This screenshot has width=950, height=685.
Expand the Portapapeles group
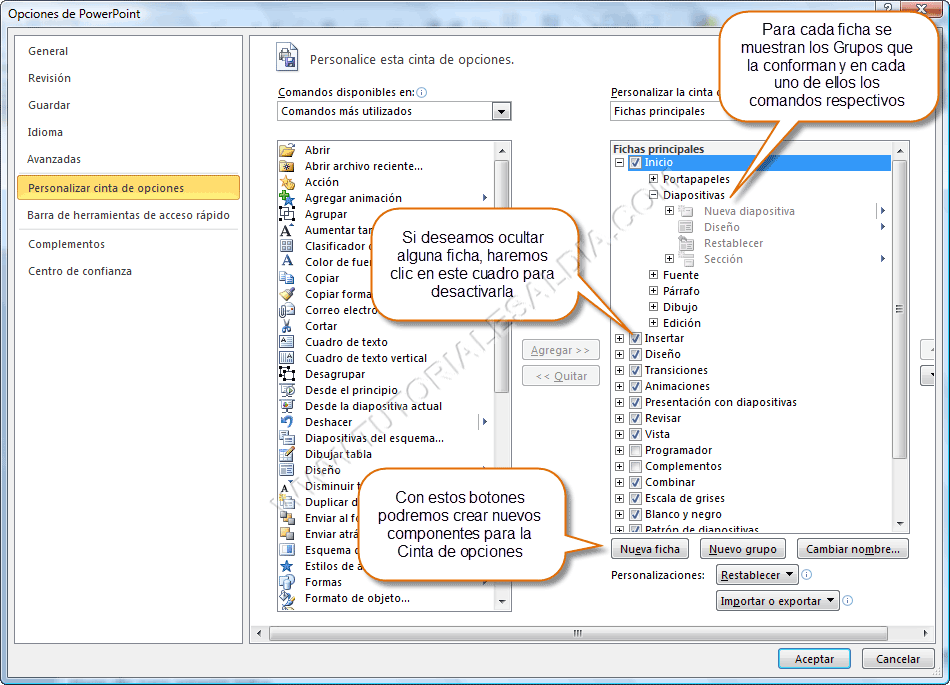coord(653,179)
